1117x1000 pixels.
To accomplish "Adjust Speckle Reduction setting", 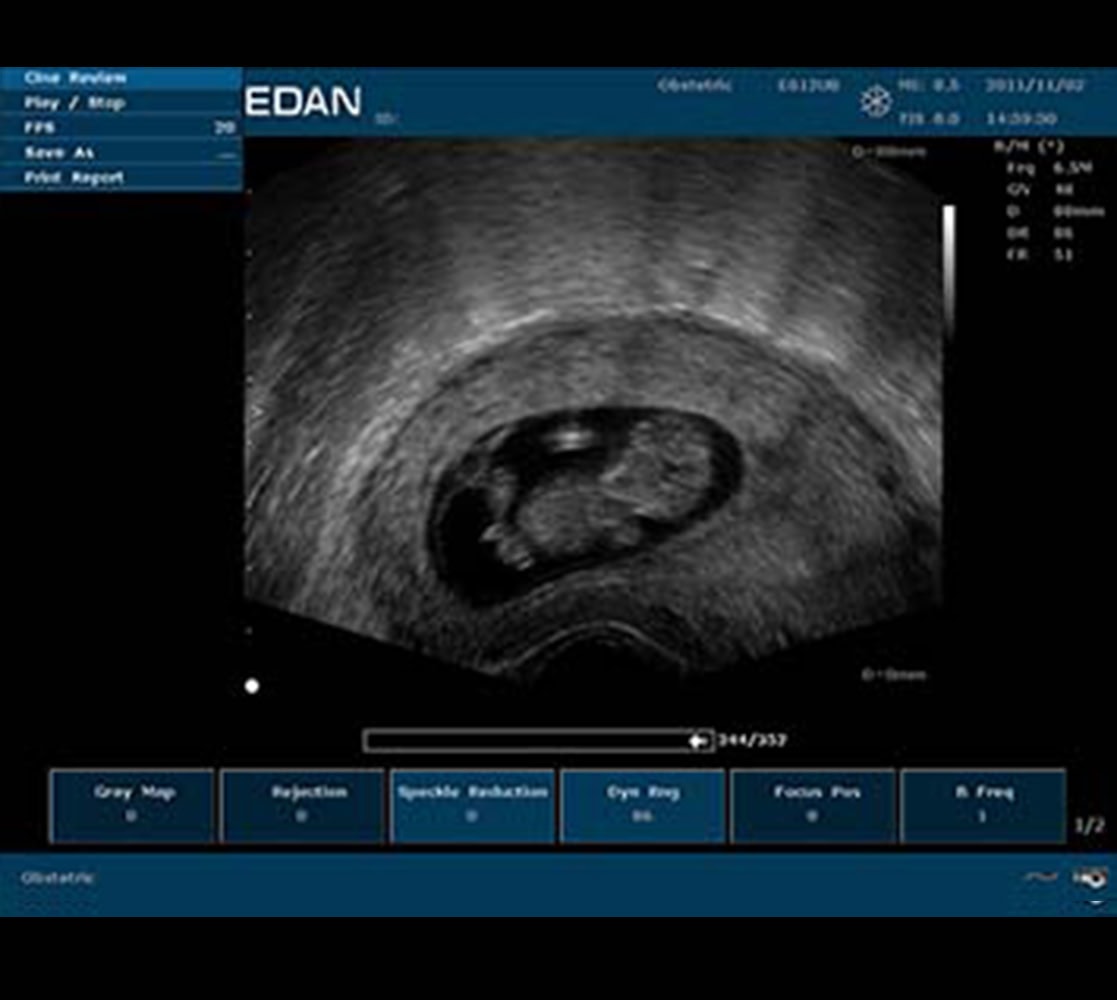I will pyautogui.click(x=473, y=805).
